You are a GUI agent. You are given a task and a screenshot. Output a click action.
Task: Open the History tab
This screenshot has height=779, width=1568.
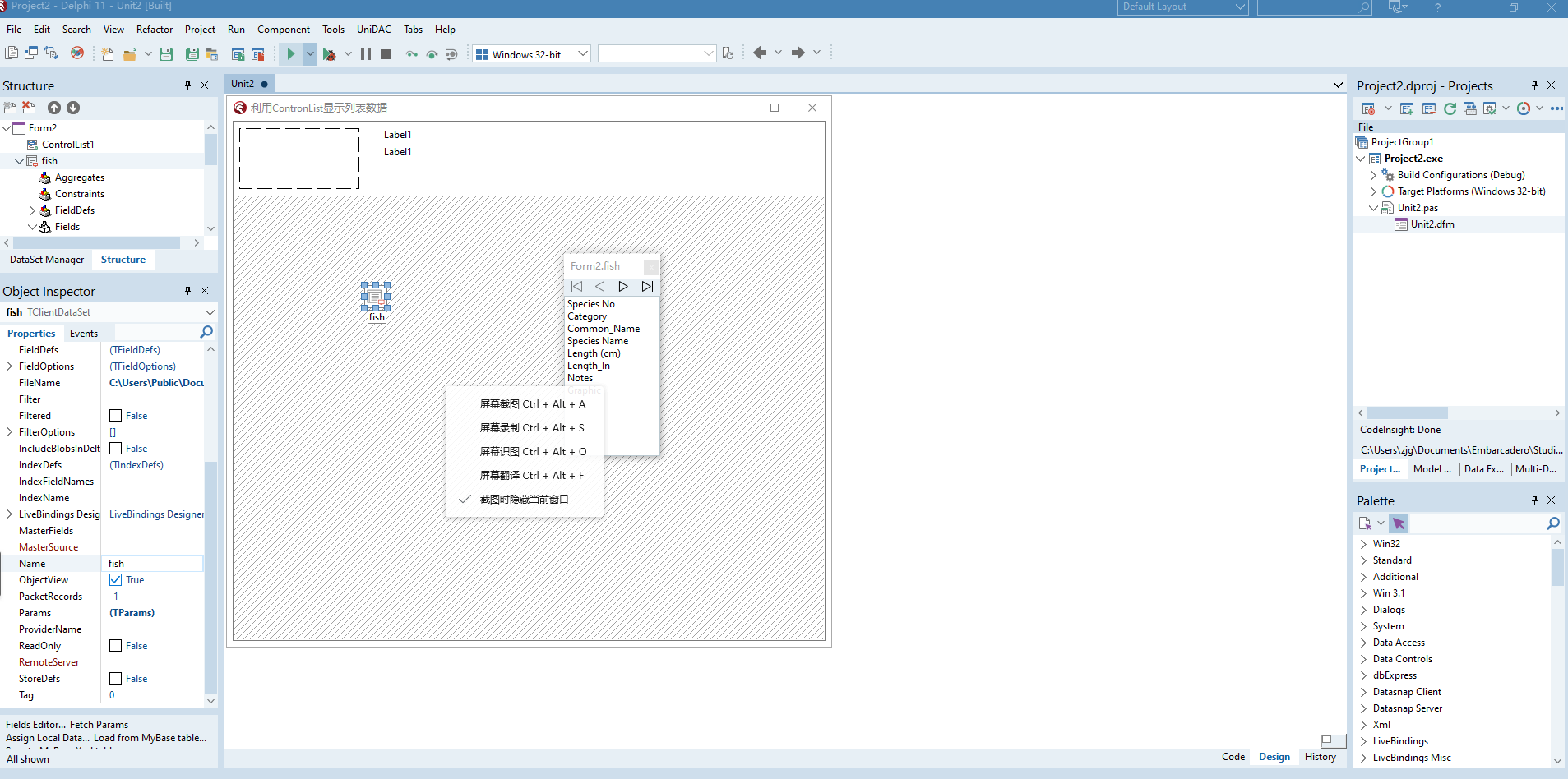coord(1321,757)
